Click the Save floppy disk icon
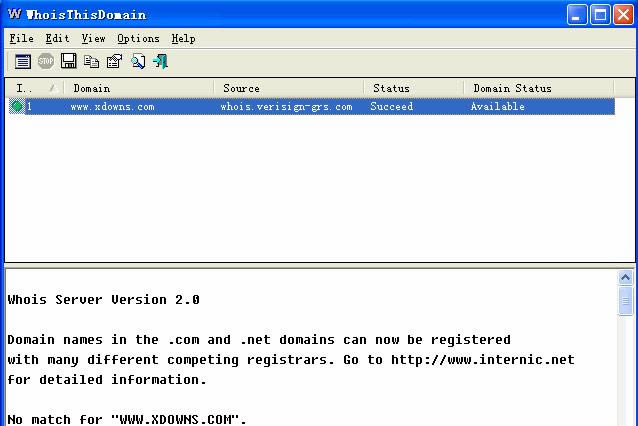 click(69, 62)
